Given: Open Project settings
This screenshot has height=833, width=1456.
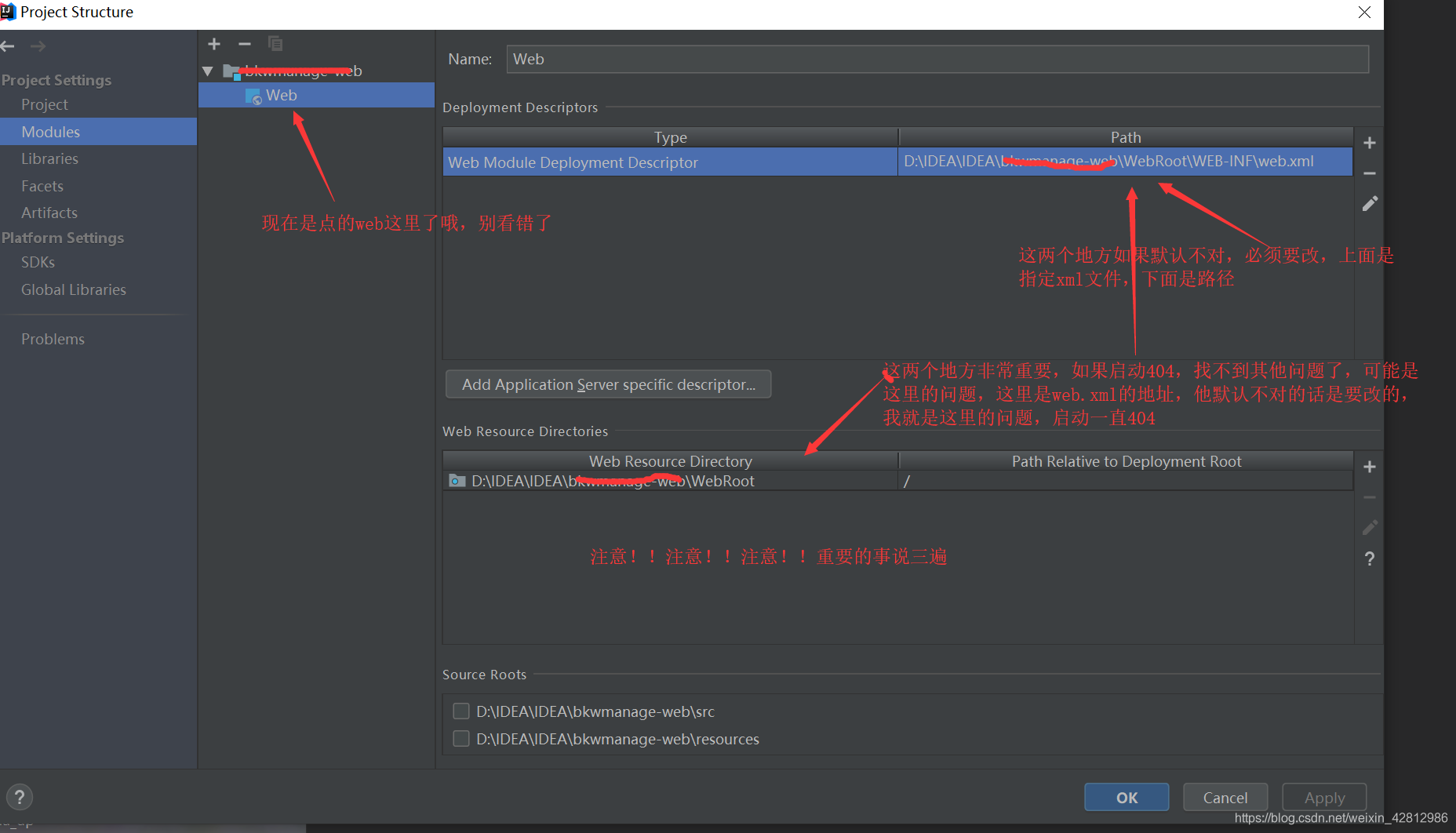Looking at the screenshot, I should [x=45, y=104].
